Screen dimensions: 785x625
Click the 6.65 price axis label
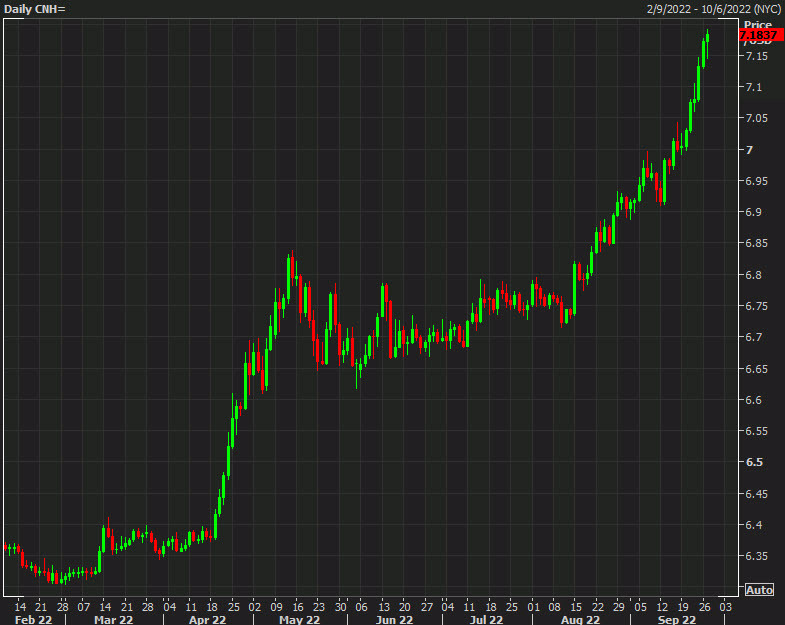click(x=756, y=369)
